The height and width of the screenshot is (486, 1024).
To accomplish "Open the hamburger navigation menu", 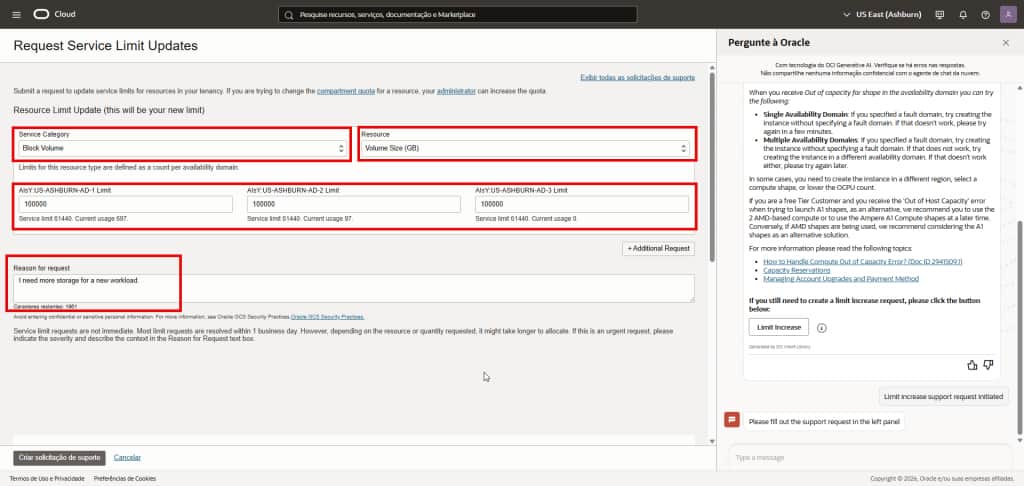I will pyautogui.click(x=16, y=14).
